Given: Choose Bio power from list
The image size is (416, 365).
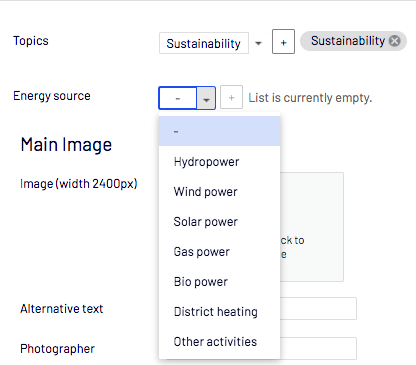Looking at the screenshot, I should [x=219, y=282].
